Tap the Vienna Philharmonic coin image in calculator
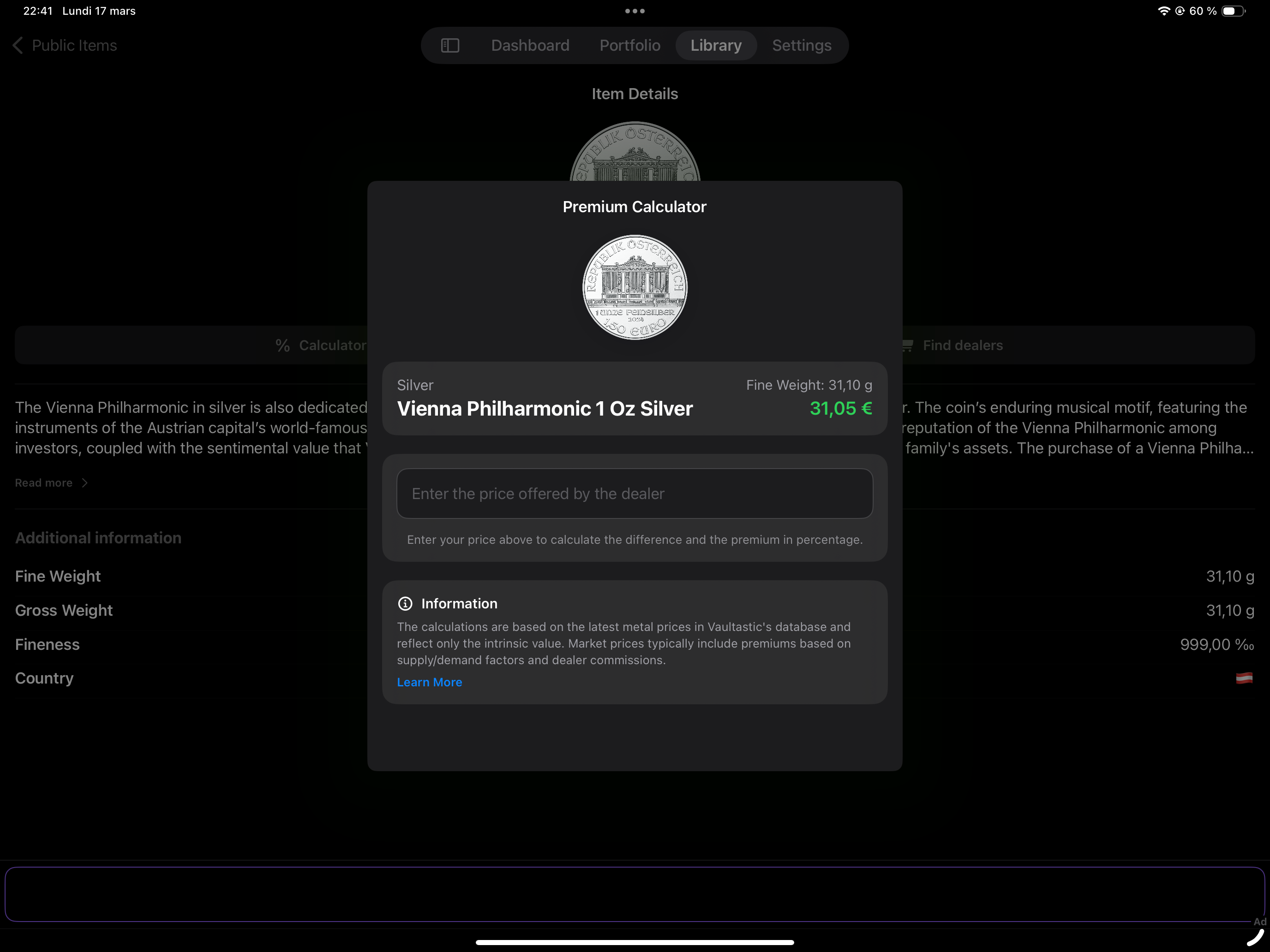Image resolution: width=1270 pixels, height=952 pixels. pos(635,287)
